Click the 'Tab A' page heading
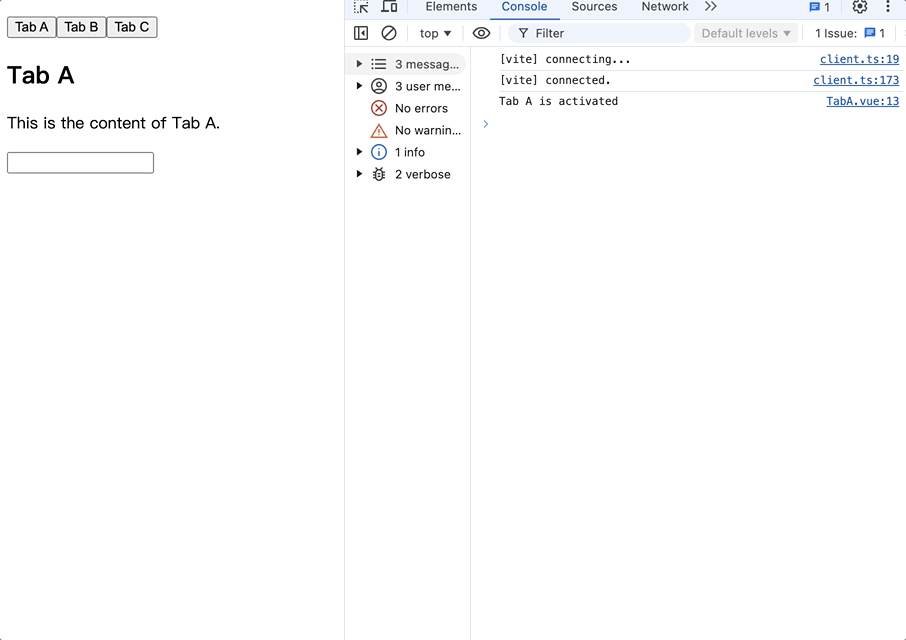This screenshot has width=906, height=640. pyautogui.click(x=40, y=75)
